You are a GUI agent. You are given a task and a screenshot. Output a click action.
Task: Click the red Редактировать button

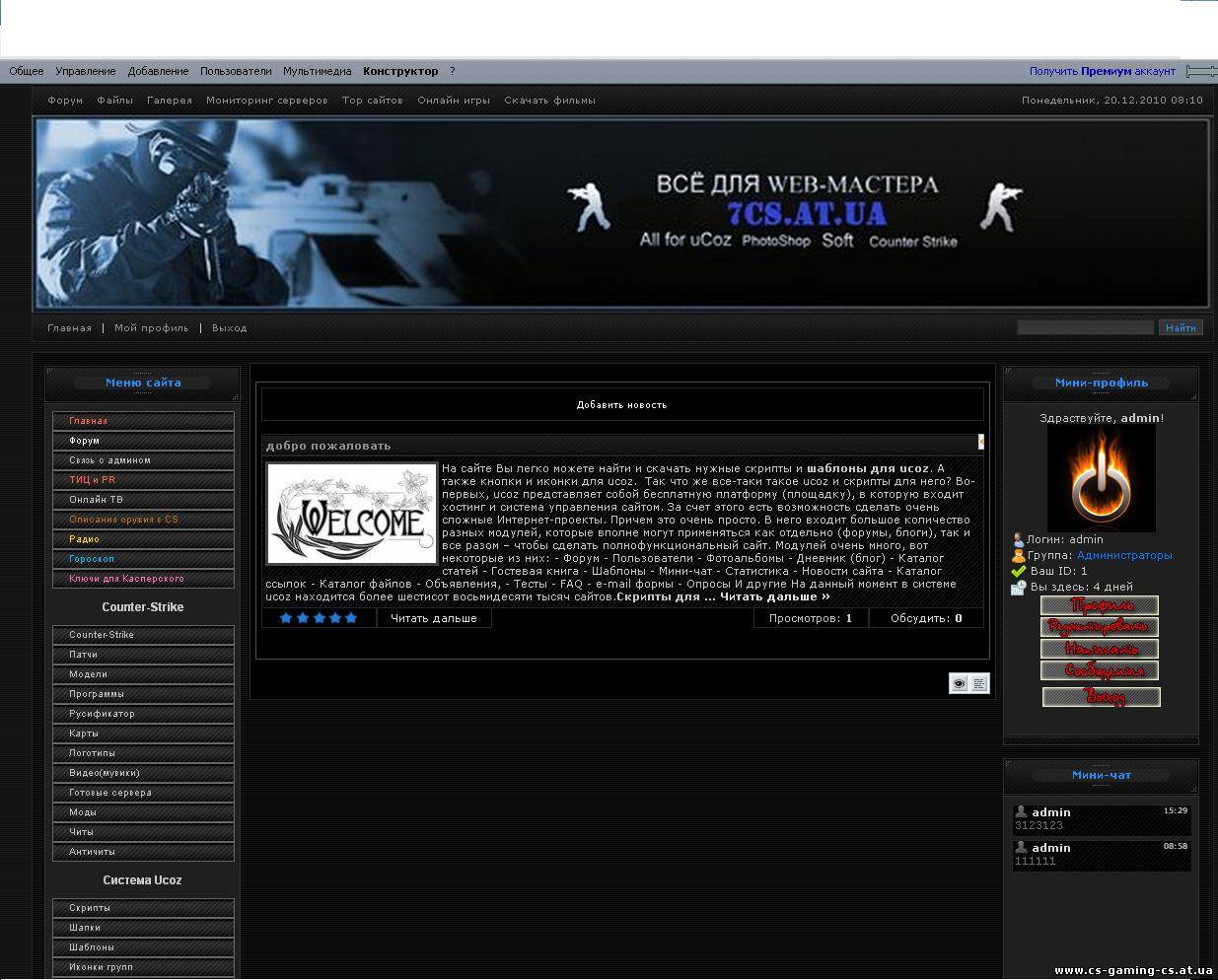pos(1100,627)
